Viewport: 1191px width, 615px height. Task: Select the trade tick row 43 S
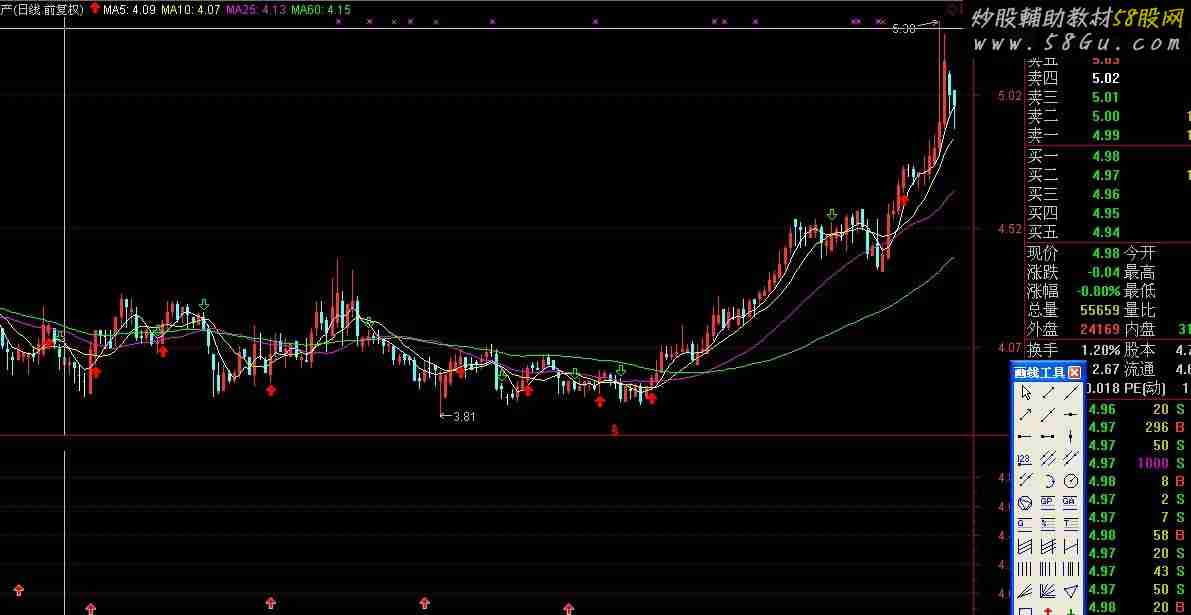[1137, 571]
